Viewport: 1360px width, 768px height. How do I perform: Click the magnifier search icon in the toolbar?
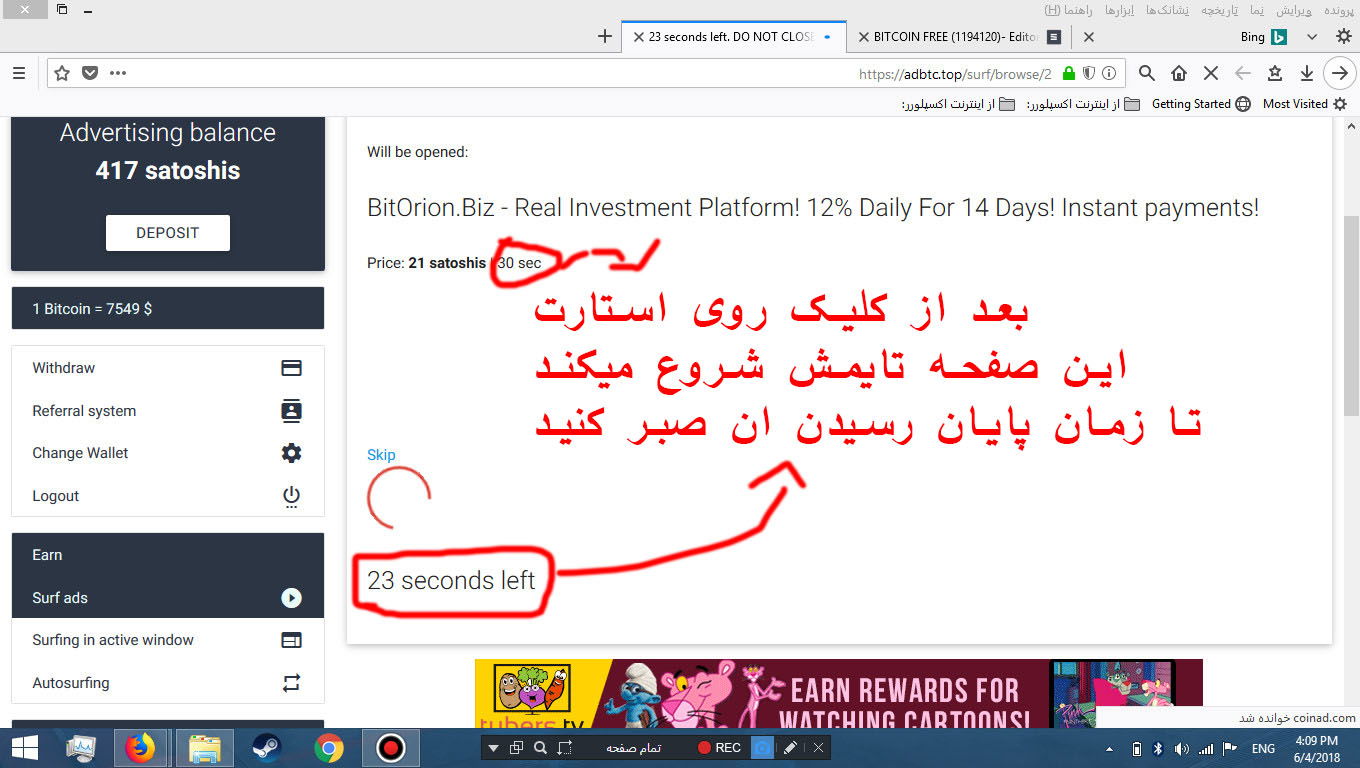coord(1147,73)
